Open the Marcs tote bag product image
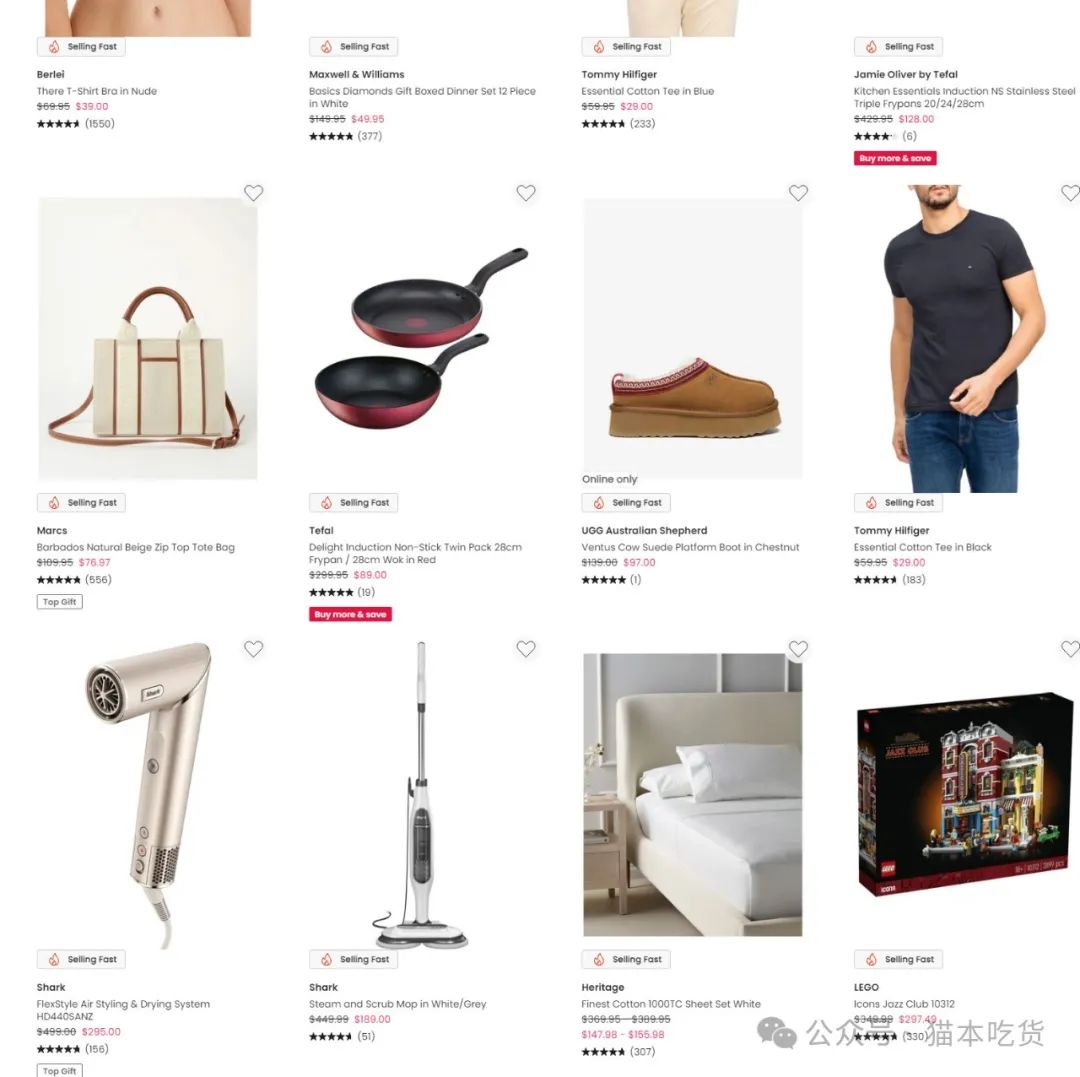The width and height of the screenshot is (1080, 1077). coord(147,338)
